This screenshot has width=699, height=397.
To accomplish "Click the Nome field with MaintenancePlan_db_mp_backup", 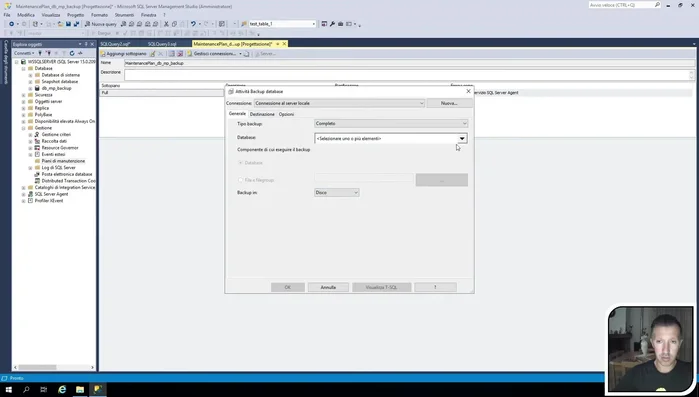I will [x=409, y=63].
